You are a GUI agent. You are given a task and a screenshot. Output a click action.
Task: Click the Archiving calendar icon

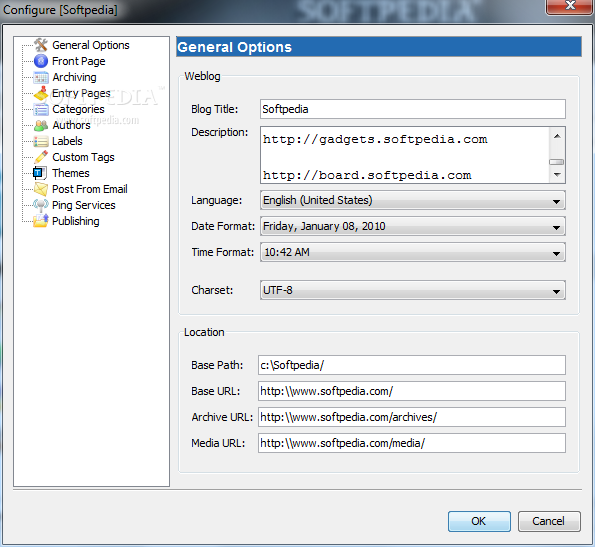point(41,77)
